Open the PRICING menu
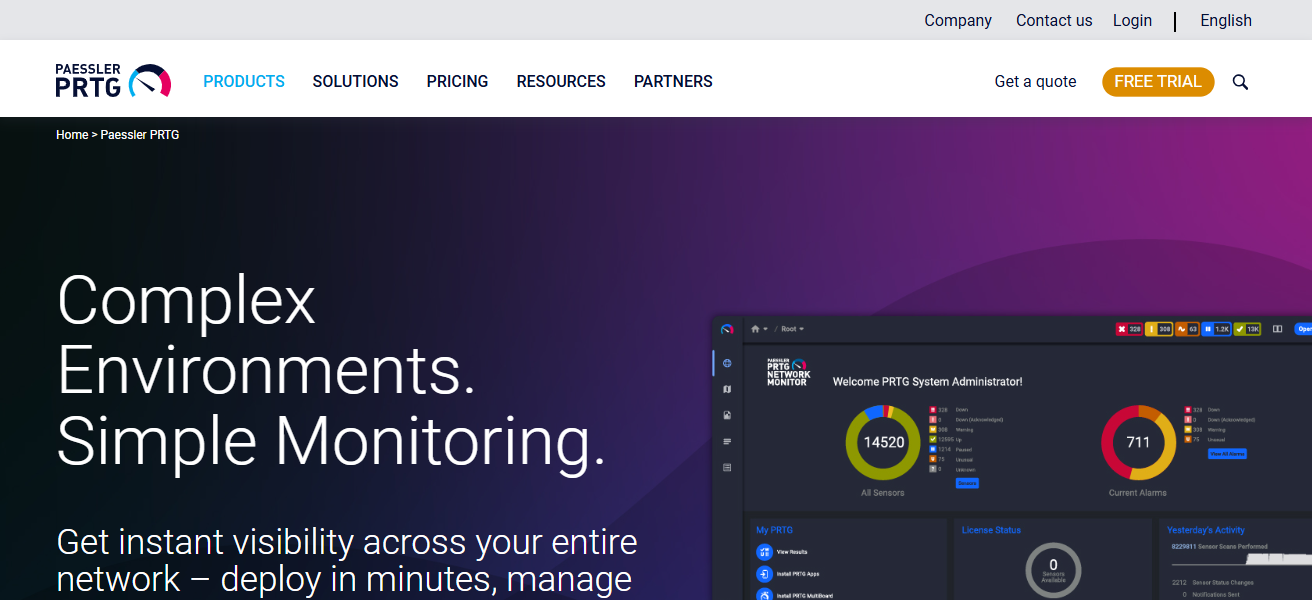This screenshot has height=600, width=1312. coord(457,82)
